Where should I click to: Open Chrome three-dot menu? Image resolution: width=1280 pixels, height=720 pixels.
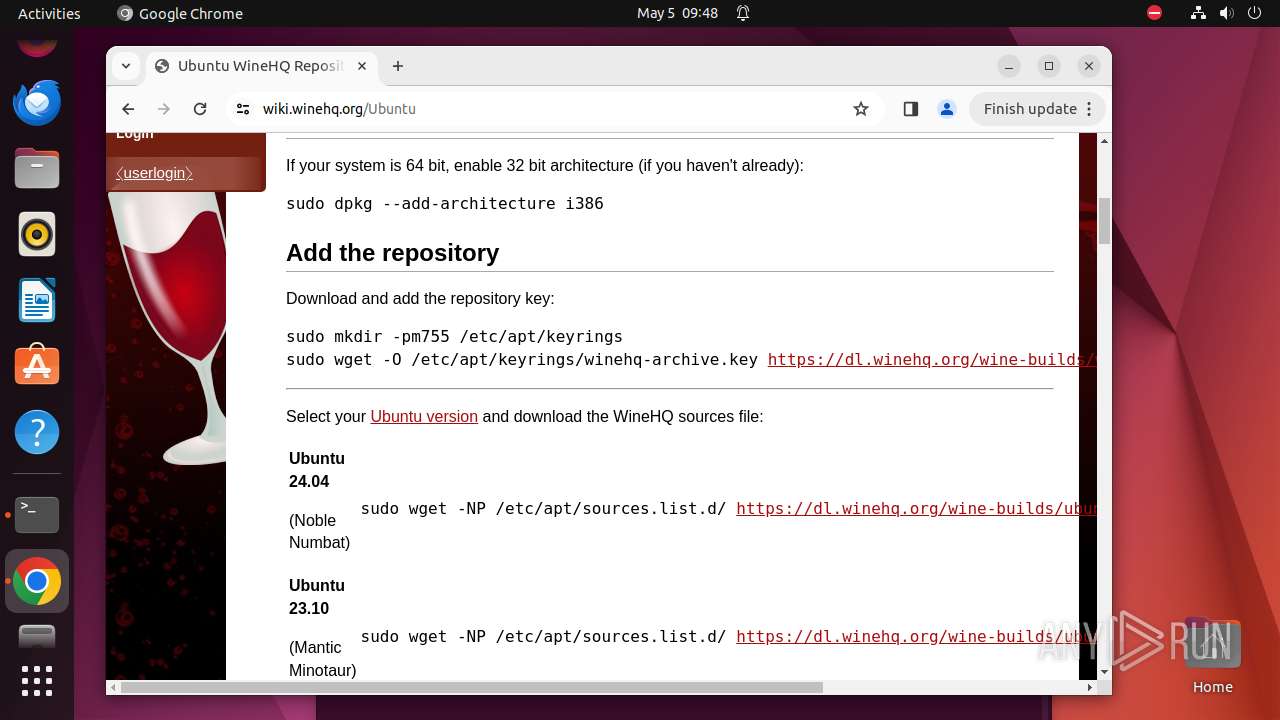1089,109
